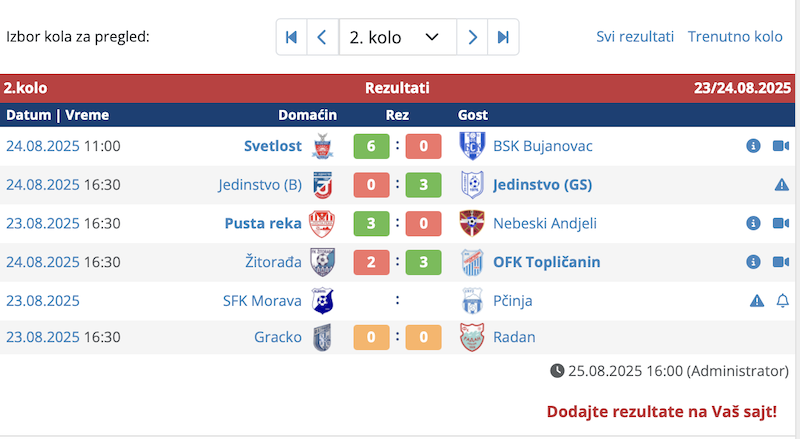Screen dimensions: 800x439
Task: Open warning icon on Jedinstvo (B) match
Action: pos(781,185)
